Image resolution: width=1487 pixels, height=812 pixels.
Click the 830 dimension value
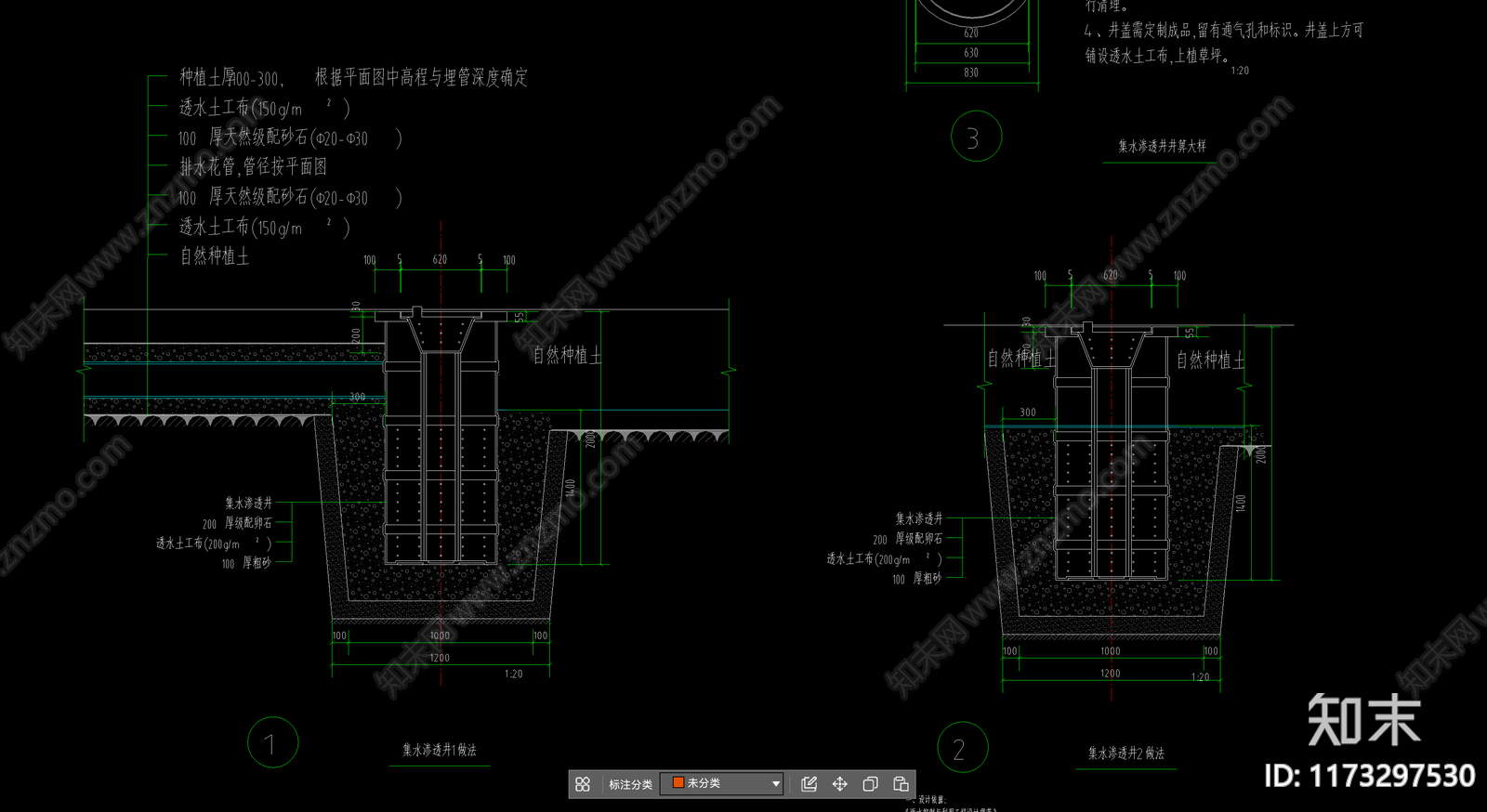(x=971, y=72)
